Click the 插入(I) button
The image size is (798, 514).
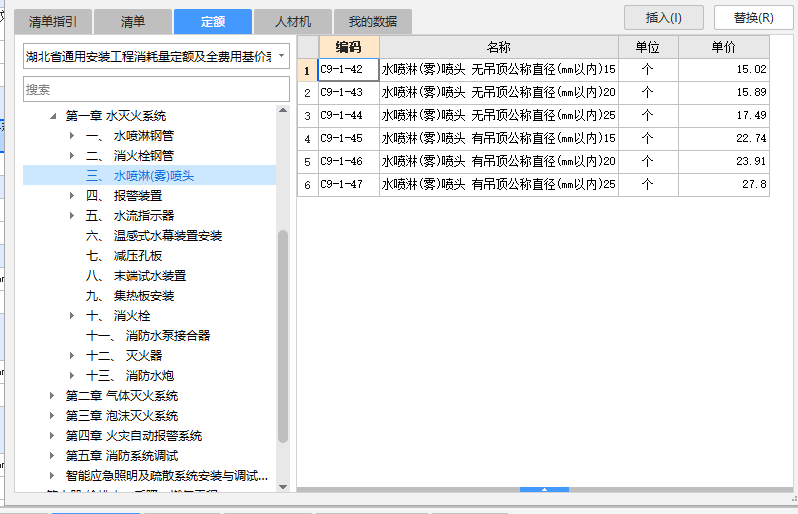pyautogui.click(x=664, y=18)
